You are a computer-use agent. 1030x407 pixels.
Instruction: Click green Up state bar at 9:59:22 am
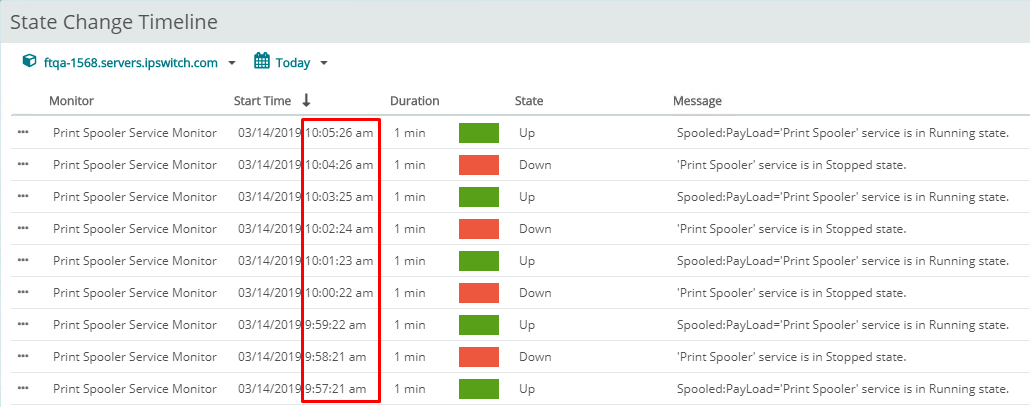pyautogui.click(x=479, y=324)
